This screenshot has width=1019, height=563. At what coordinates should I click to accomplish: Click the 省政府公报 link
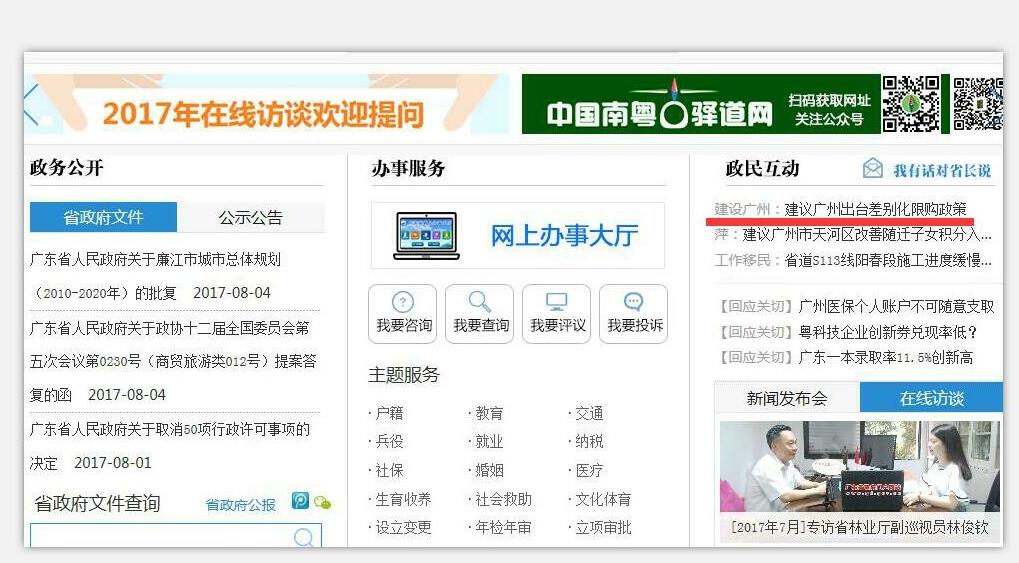tap(240, 505)
